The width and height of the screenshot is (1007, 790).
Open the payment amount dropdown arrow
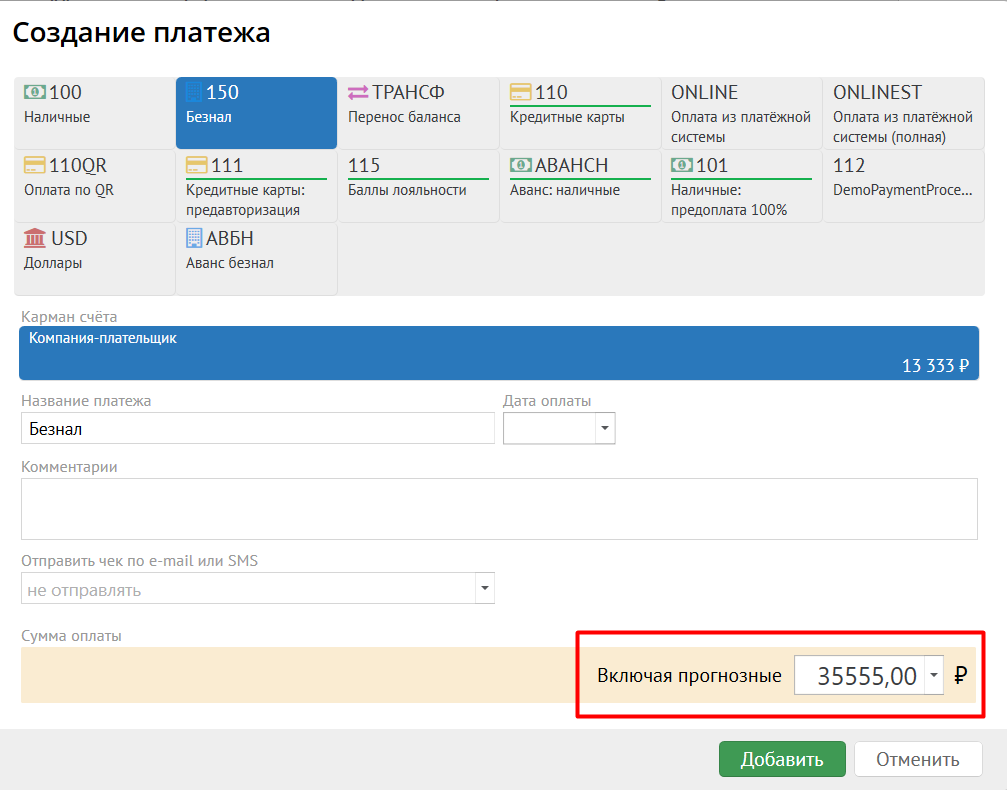[933, 676]
